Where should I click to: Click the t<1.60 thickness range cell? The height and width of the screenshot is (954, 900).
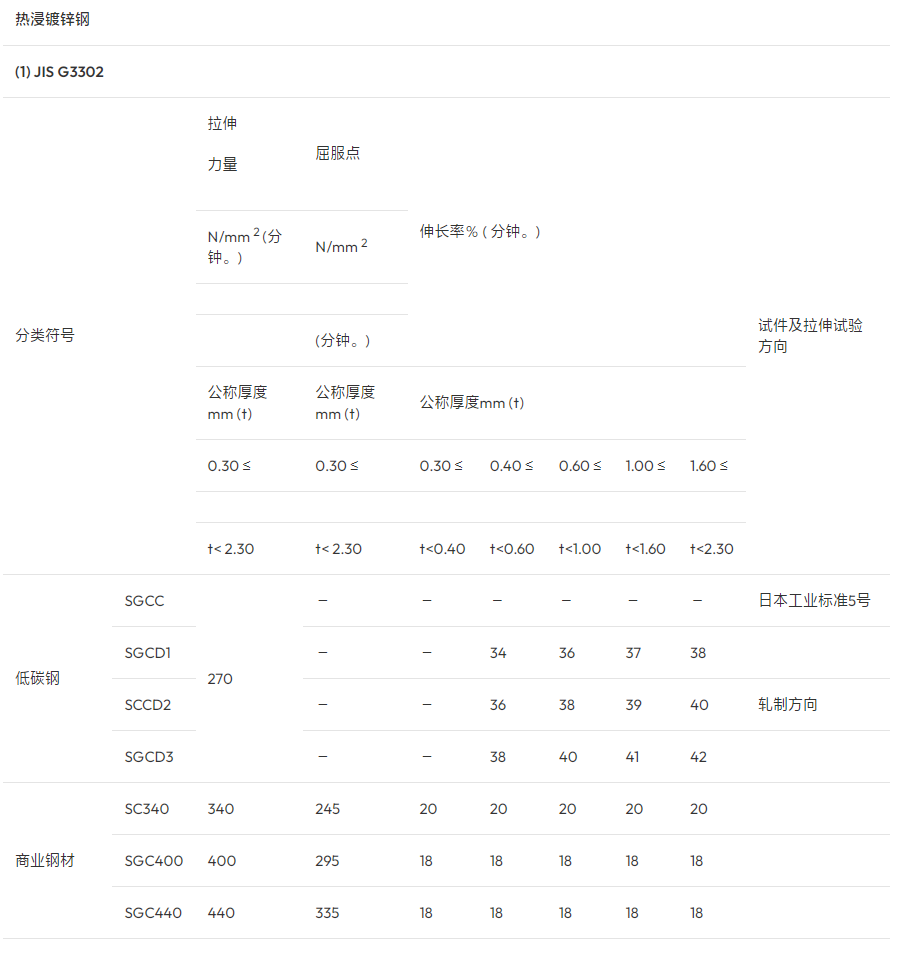pos(645,549)
